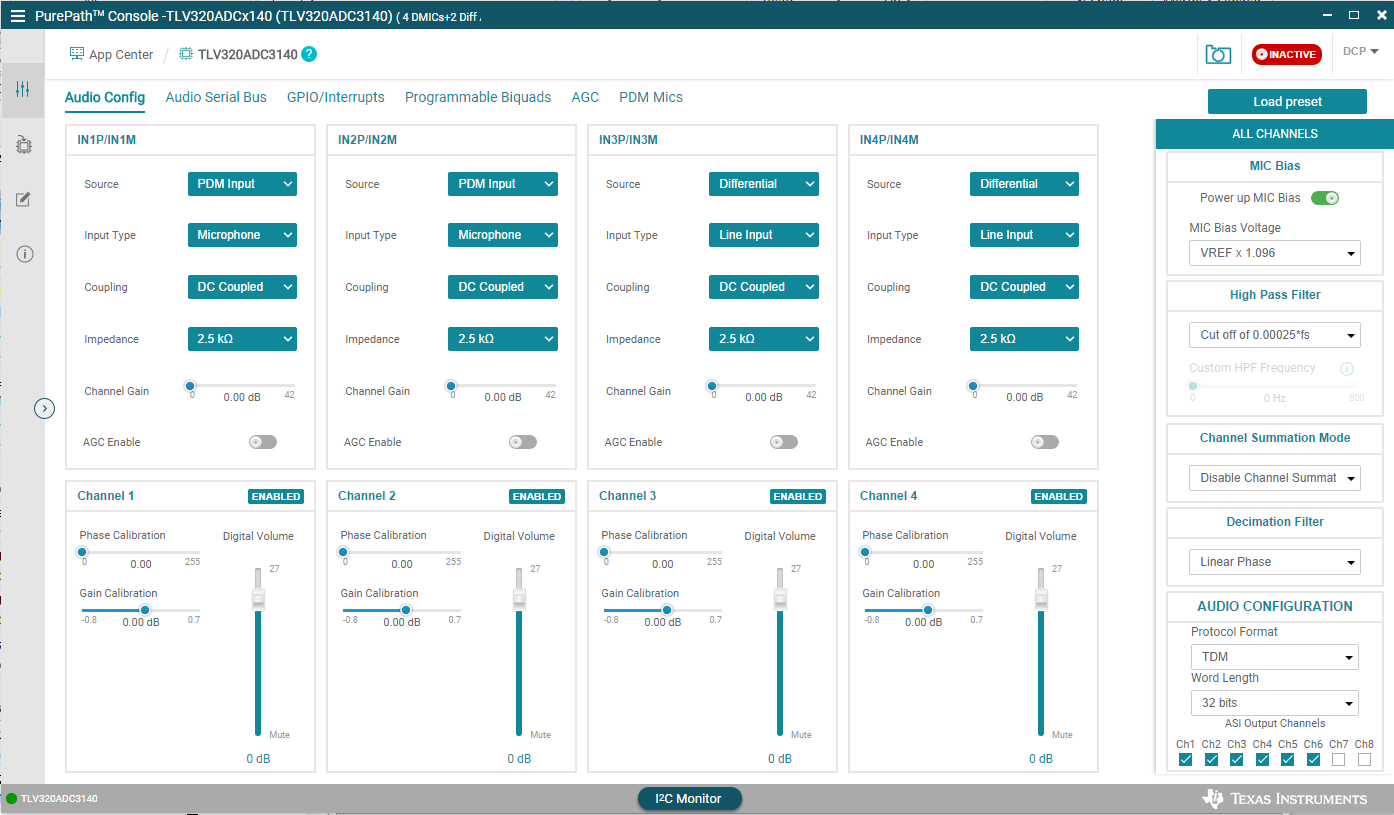Image resolution: width=1394 pixels, height=815 pixels.
Task: Uncheck the Ch1 ASI output checkbox
Action: [1186, 760]
